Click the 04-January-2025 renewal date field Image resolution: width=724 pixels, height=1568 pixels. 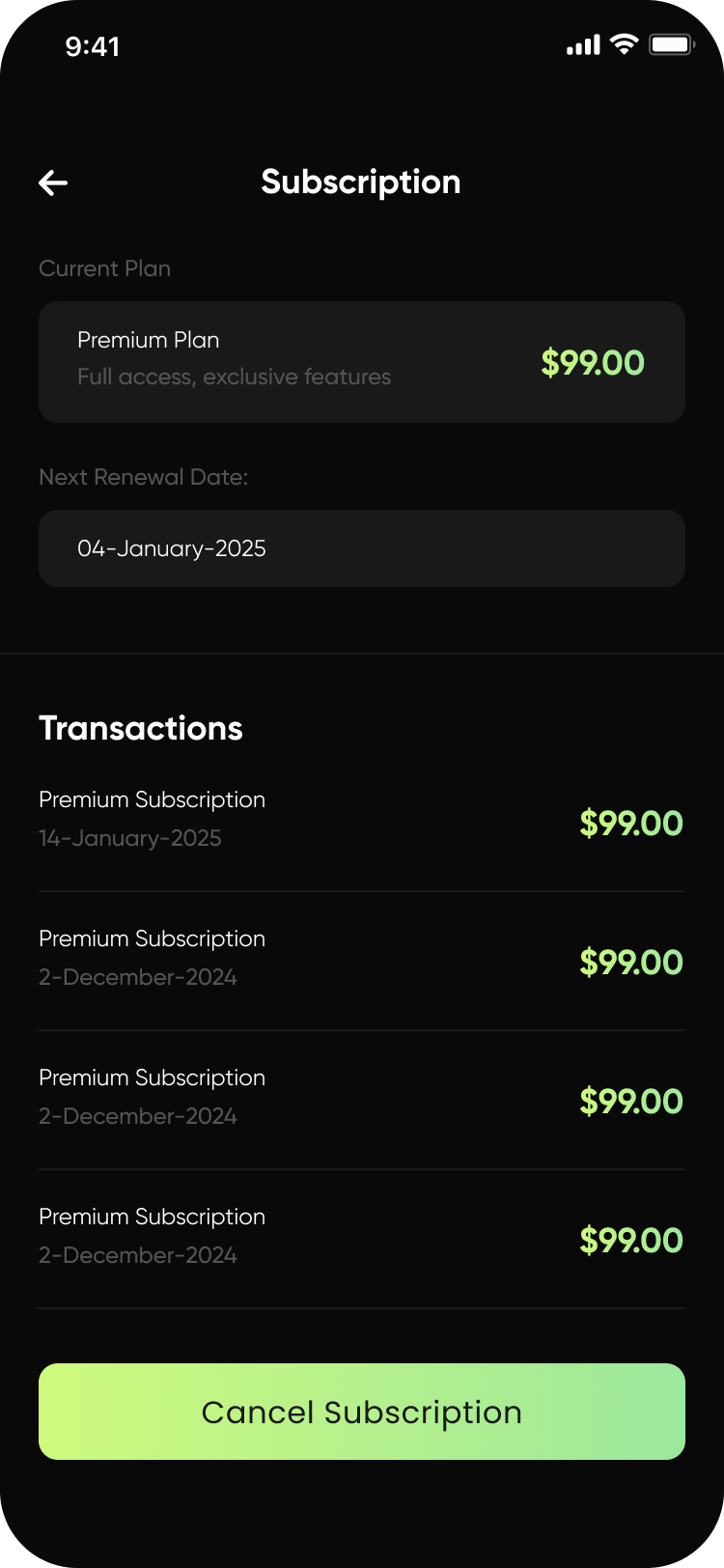tap(362, 548)
